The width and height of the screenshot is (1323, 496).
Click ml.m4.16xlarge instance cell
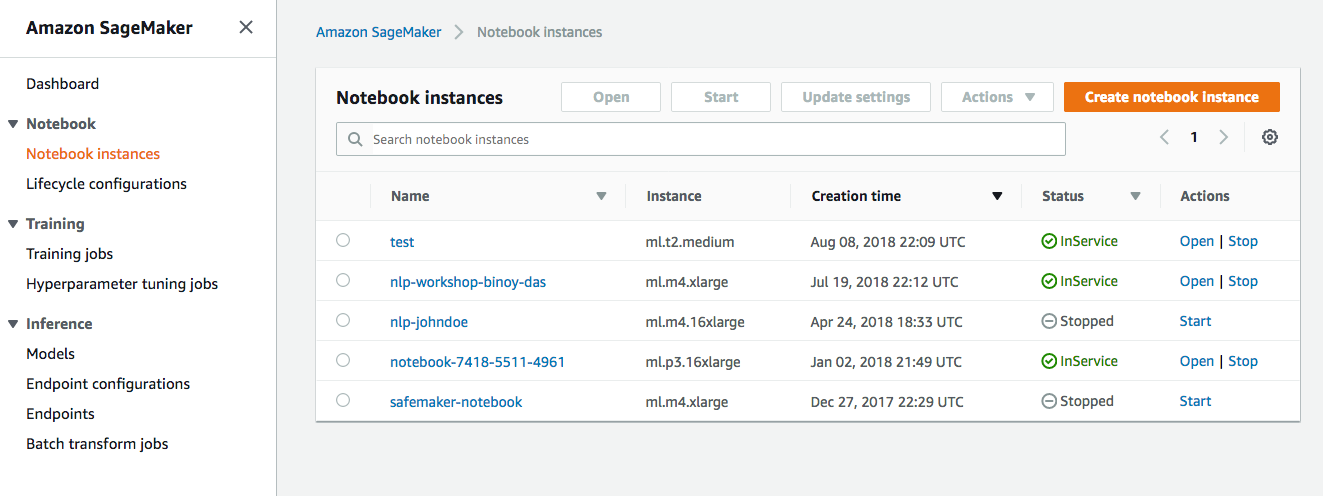[695, 322]
